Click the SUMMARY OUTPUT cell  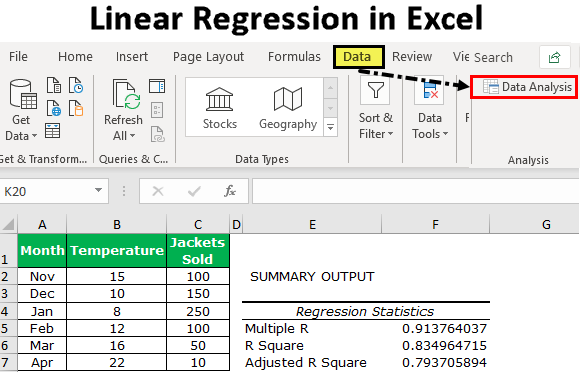pyautogui.click(x=312, y=276)
